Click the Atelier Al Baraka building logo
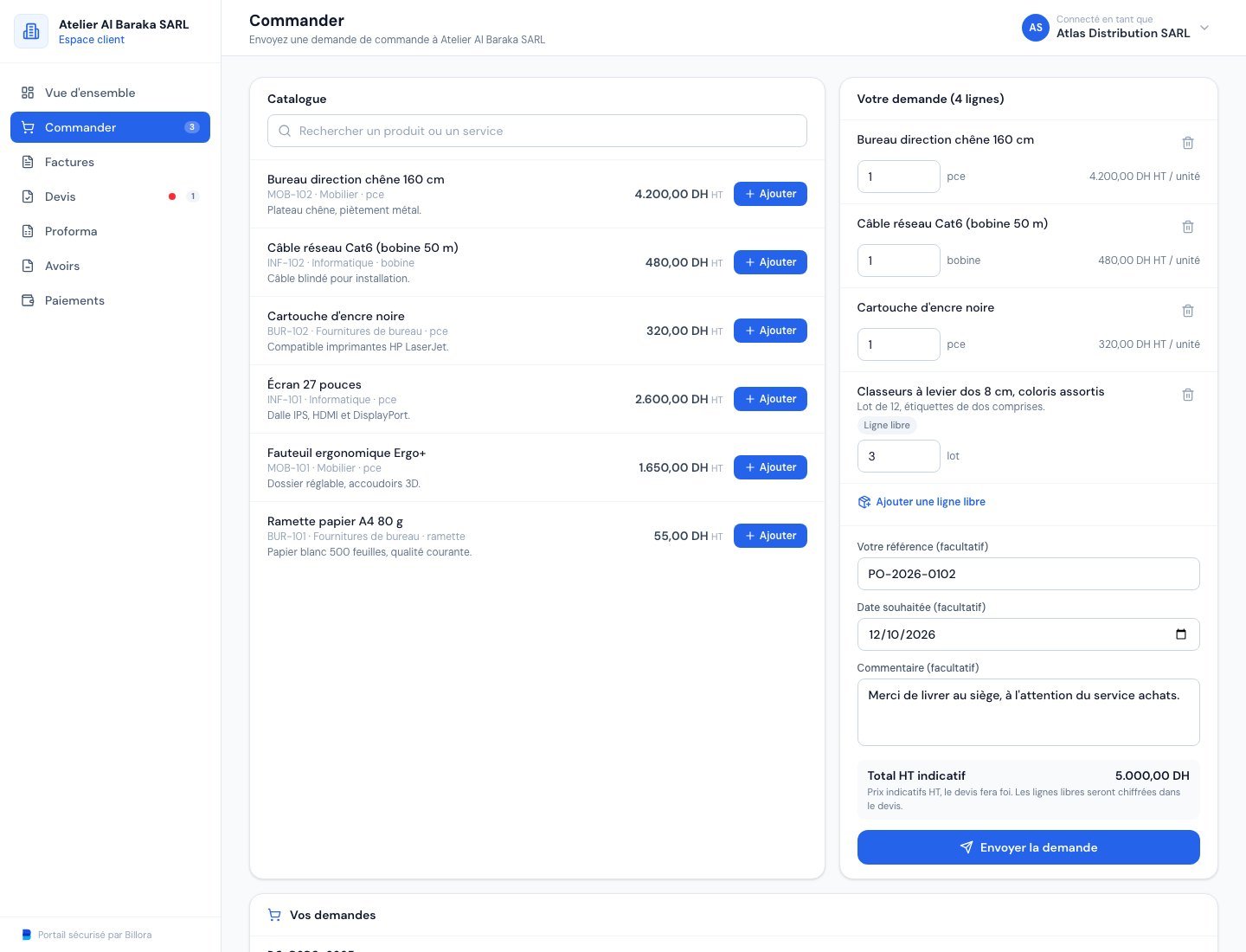This screenshot has height=952, width=1246. (31, 31)
